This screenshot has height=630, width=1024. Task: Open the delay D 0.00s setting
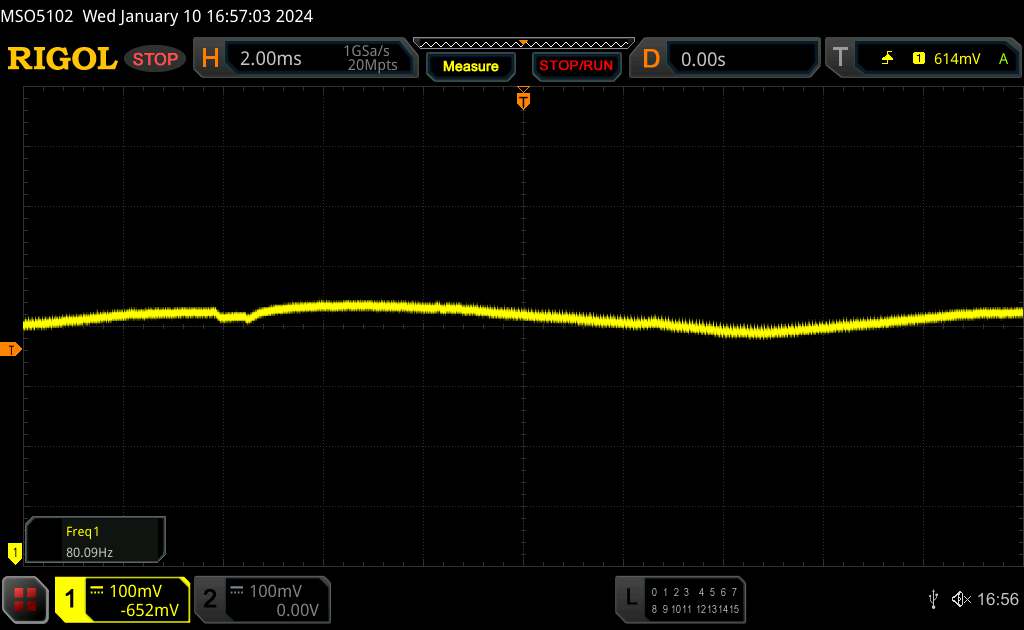[x=724, y=59]
